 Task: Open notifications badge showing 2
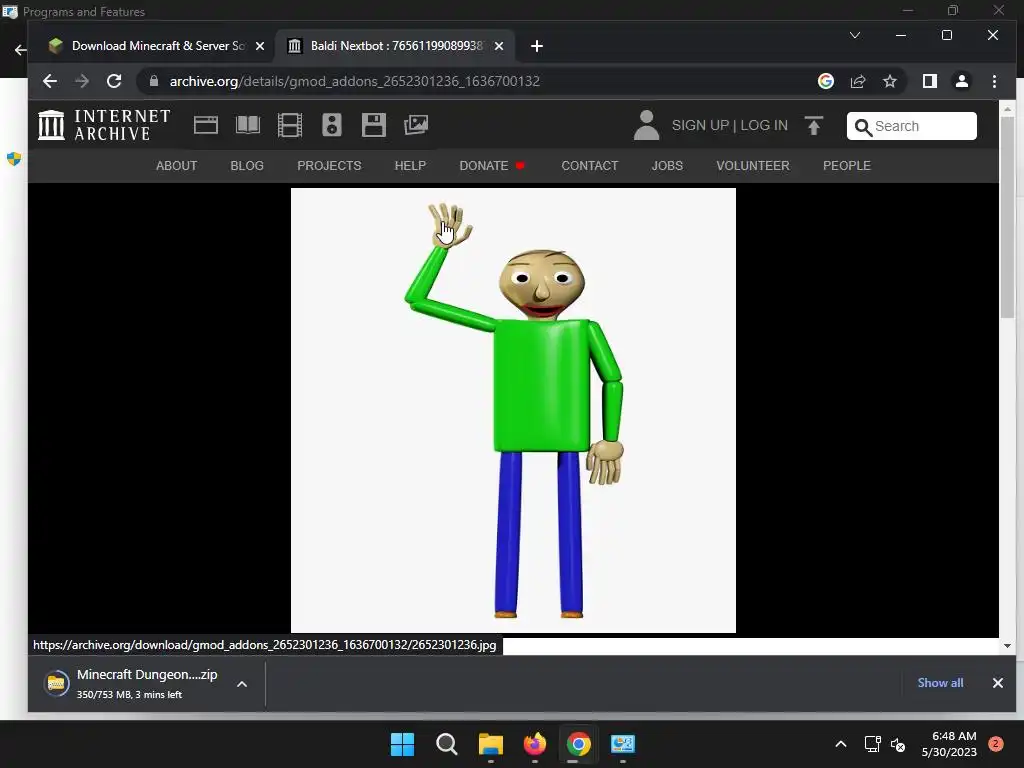996,744
